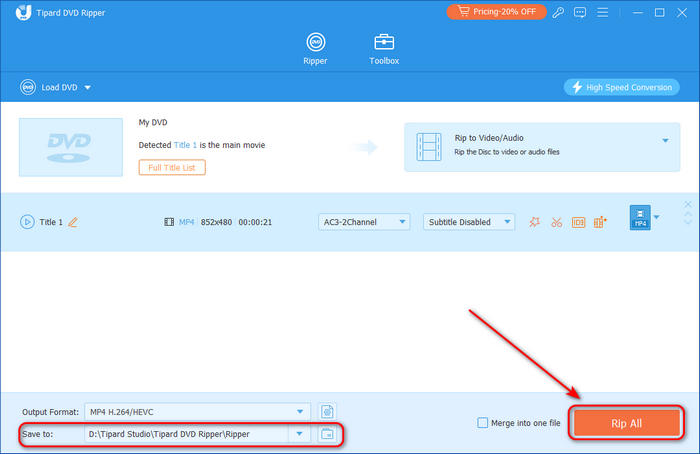The height and width of the screenshot is (454, 700).
Task: Click the Title 1 link in detected text
Action: pyautogui.click(x=185, y=145)
